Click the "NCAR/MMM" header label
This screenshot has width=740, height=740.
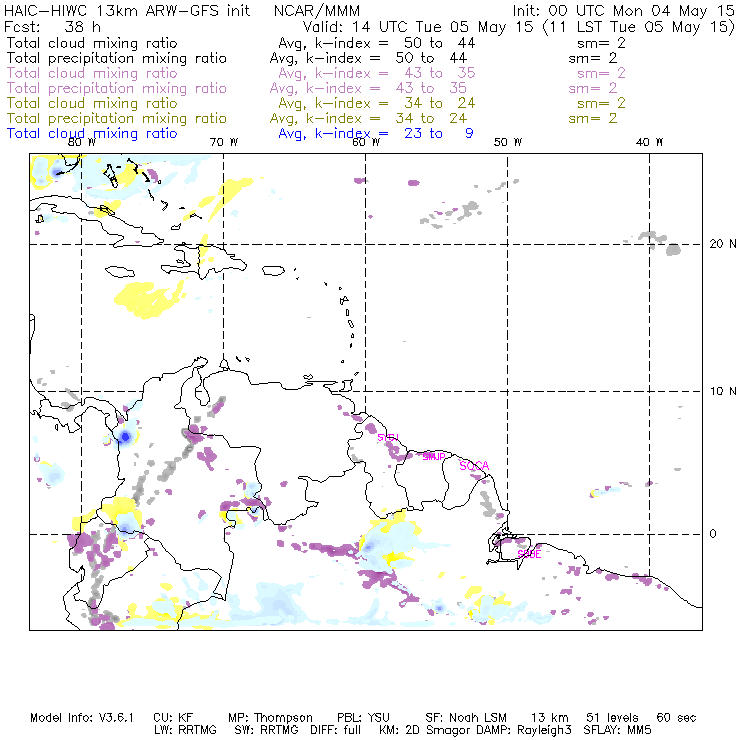pyautogui.click(x=317, y=11)
